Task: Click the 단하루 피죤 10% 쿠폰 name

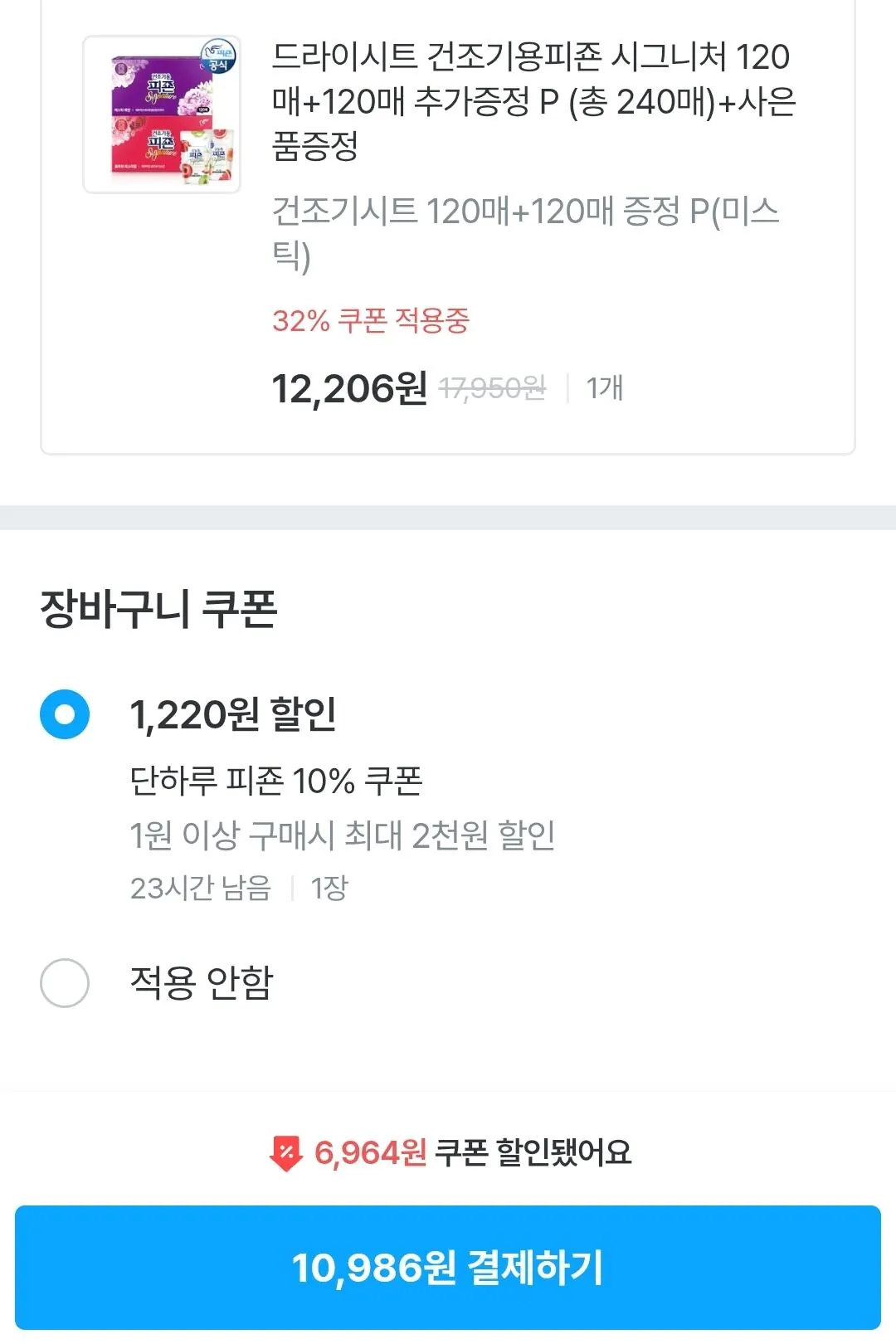Action: [x=276, y=781]
